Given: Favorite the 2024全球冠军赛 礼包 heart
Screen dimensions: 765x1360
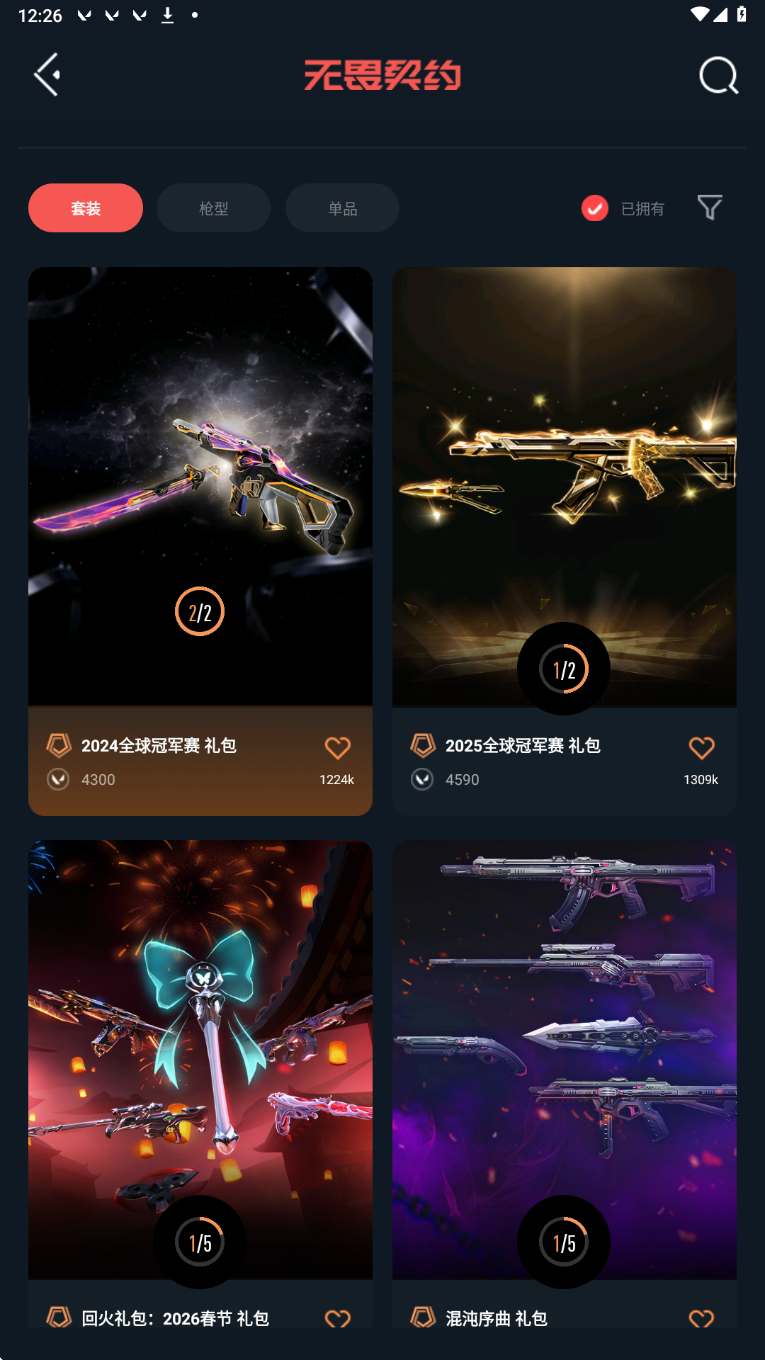Looking at the screenshot, I should pos(338,747).
